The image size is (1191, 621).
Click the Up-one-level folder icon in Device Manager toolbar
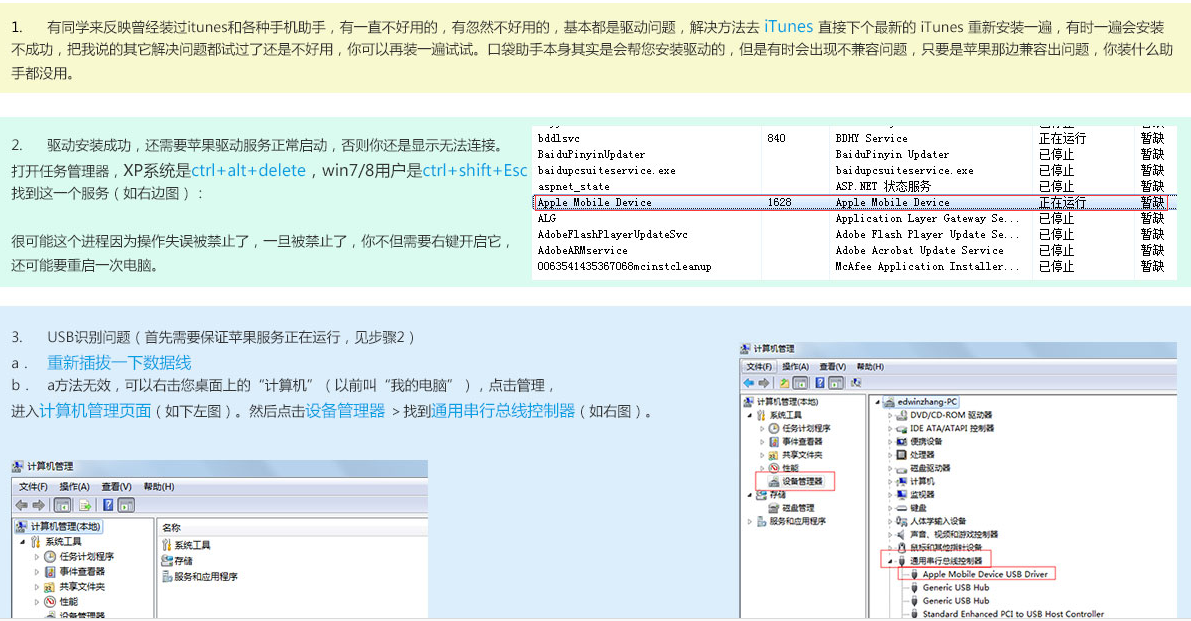pyautogui.click(x=785, y=383)
